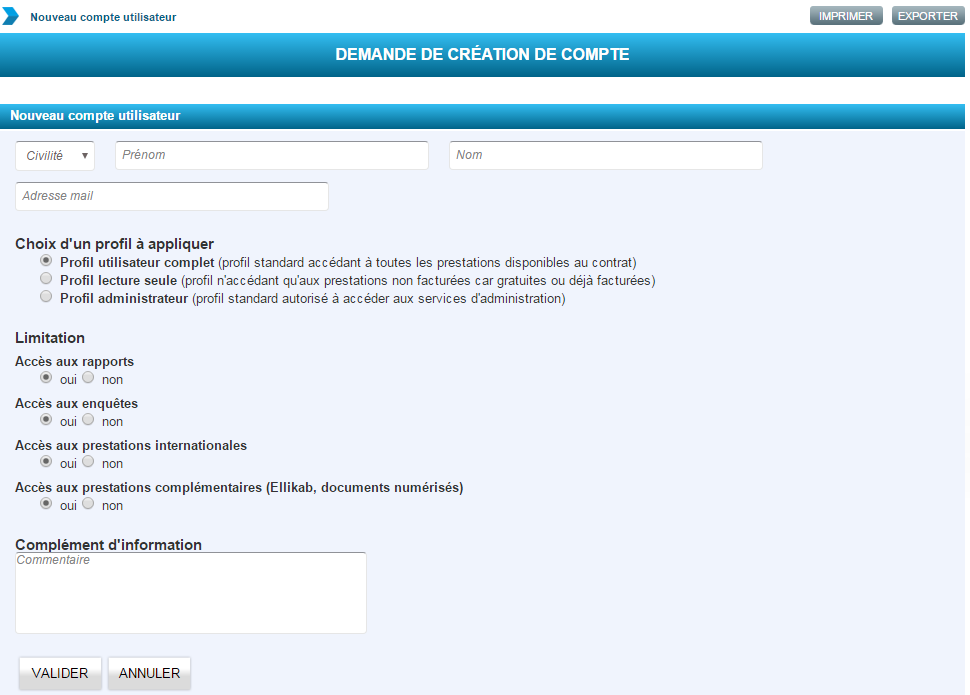970x695 pixels.
Task: Select non for prestations internationales
Action: 88,462
